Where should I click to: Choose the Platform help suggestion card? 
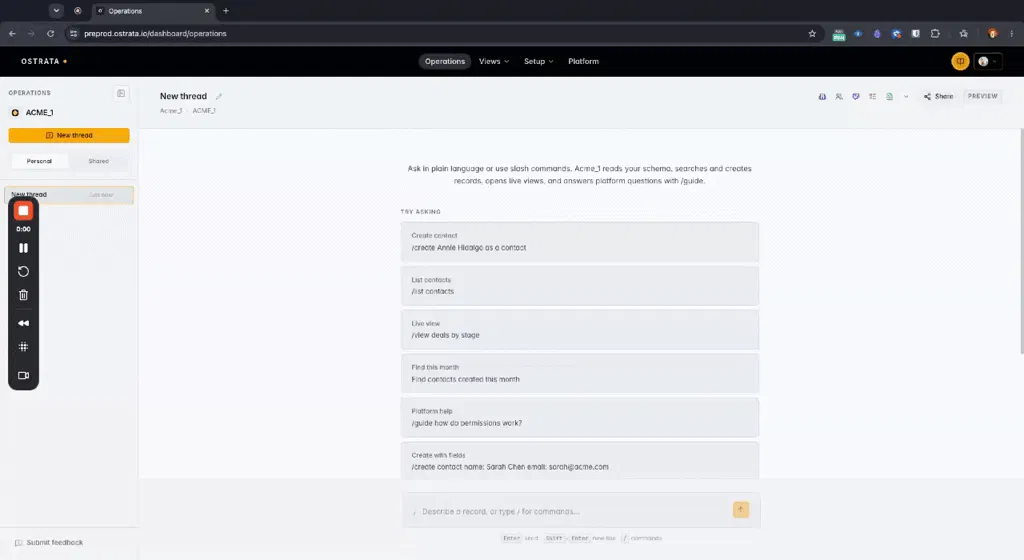tap(580, 417)
